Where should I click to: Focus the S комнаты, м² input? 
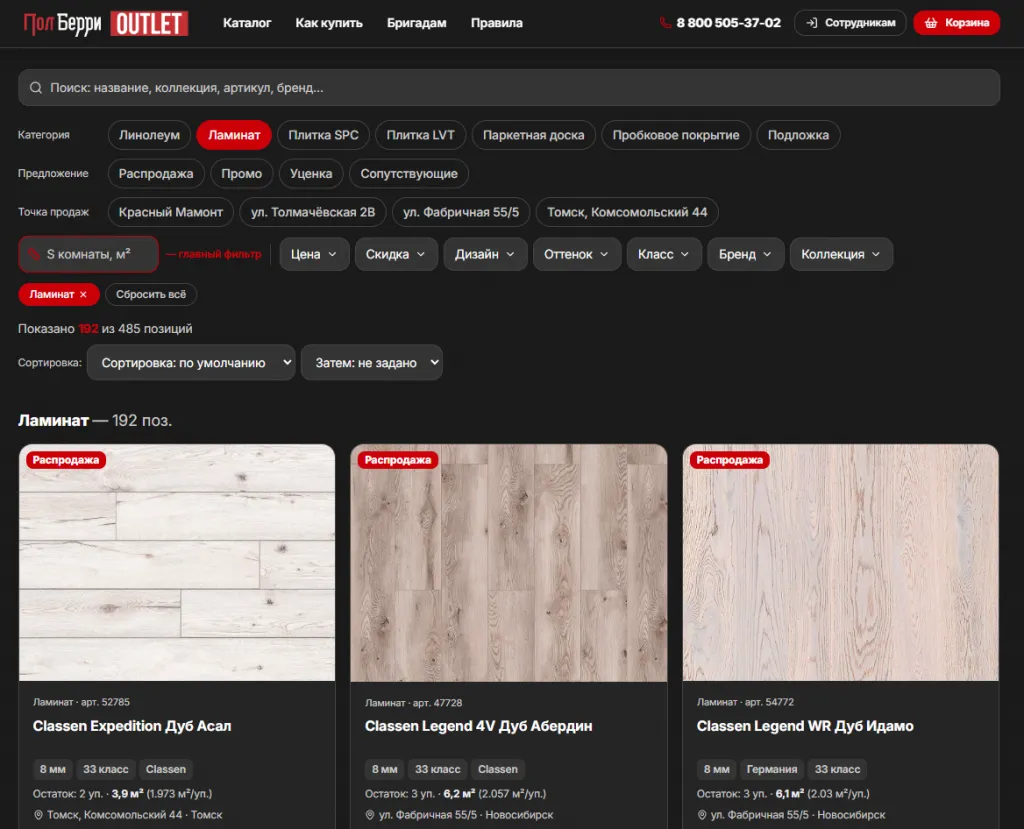pos(89,254)
